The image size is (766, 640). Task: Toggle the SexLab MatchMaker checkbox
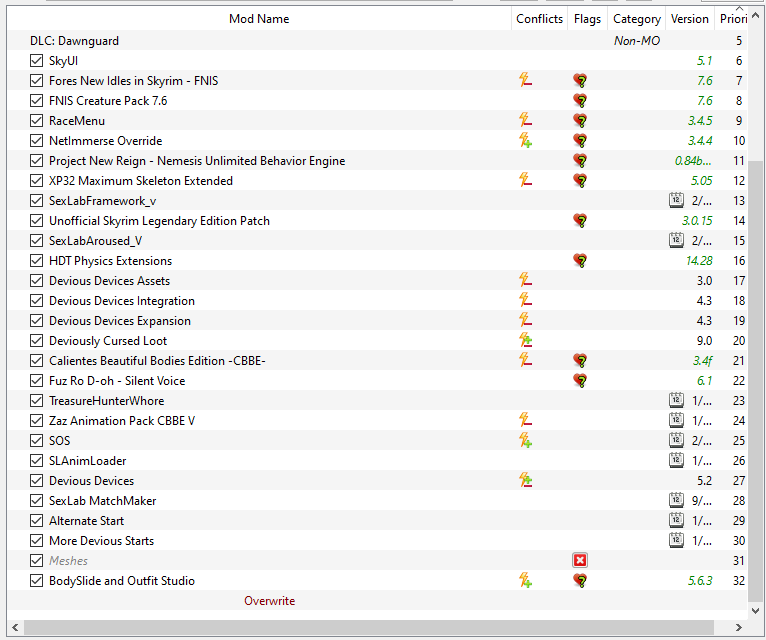coord(36,501)
